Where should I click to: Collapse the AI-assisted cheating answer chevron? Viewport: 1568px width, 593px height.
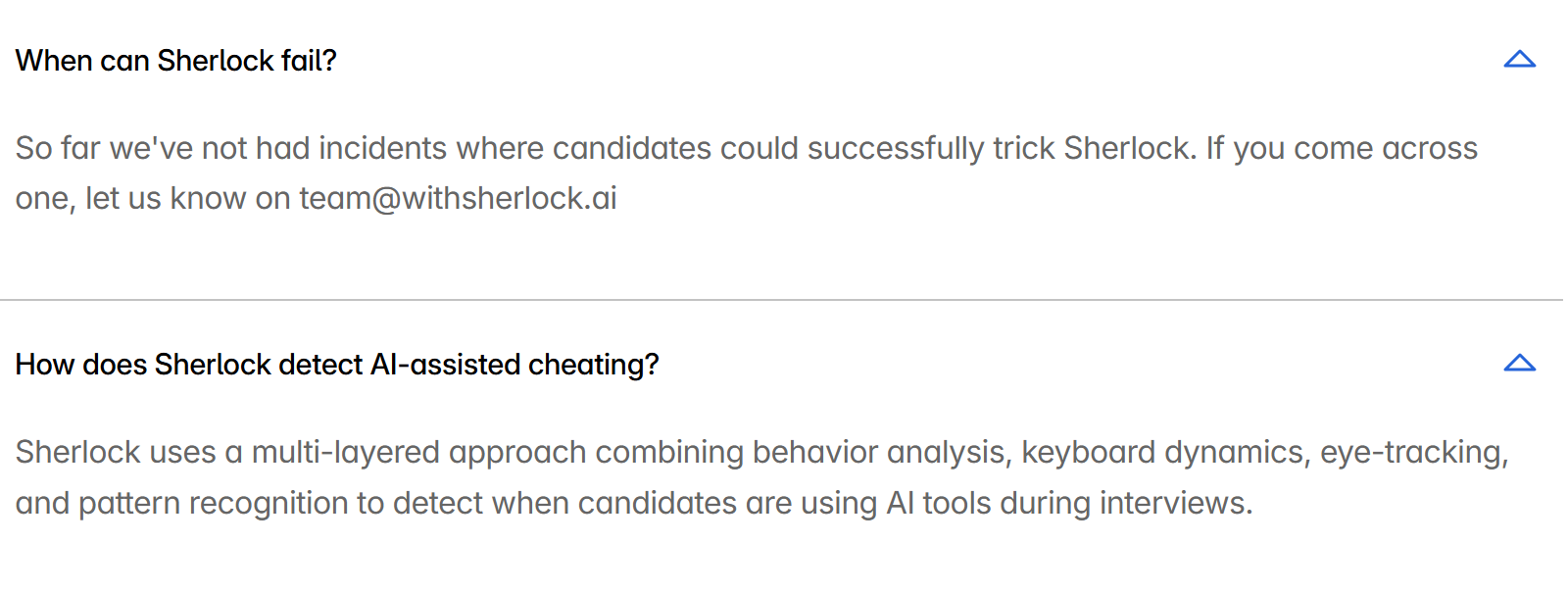point(1519,364)
